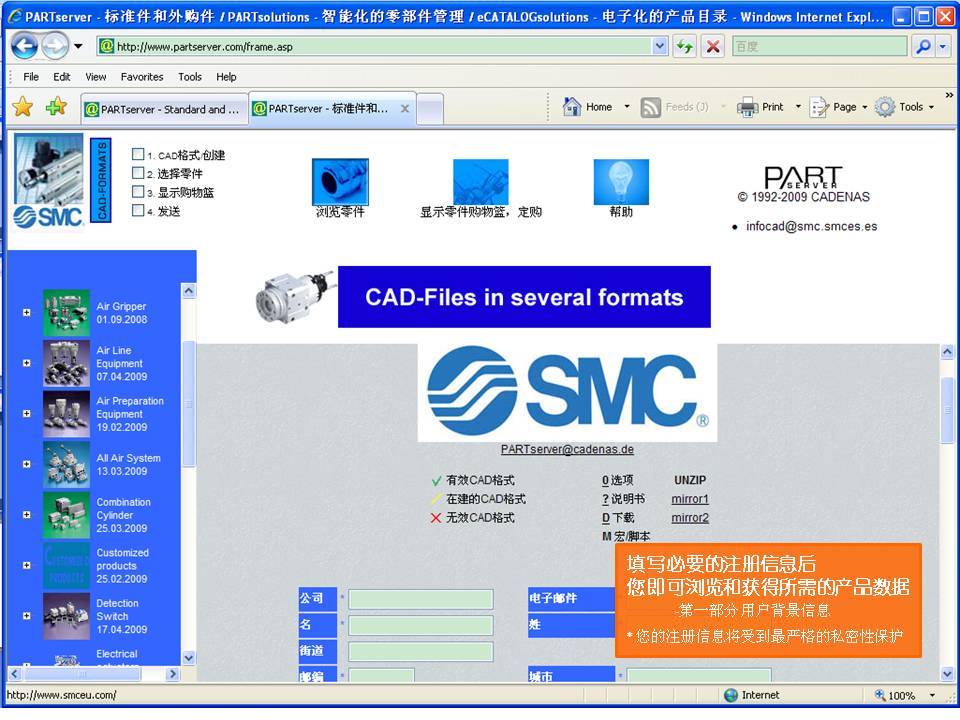Click the Add to Favorites icon

(x=56, y=107)
